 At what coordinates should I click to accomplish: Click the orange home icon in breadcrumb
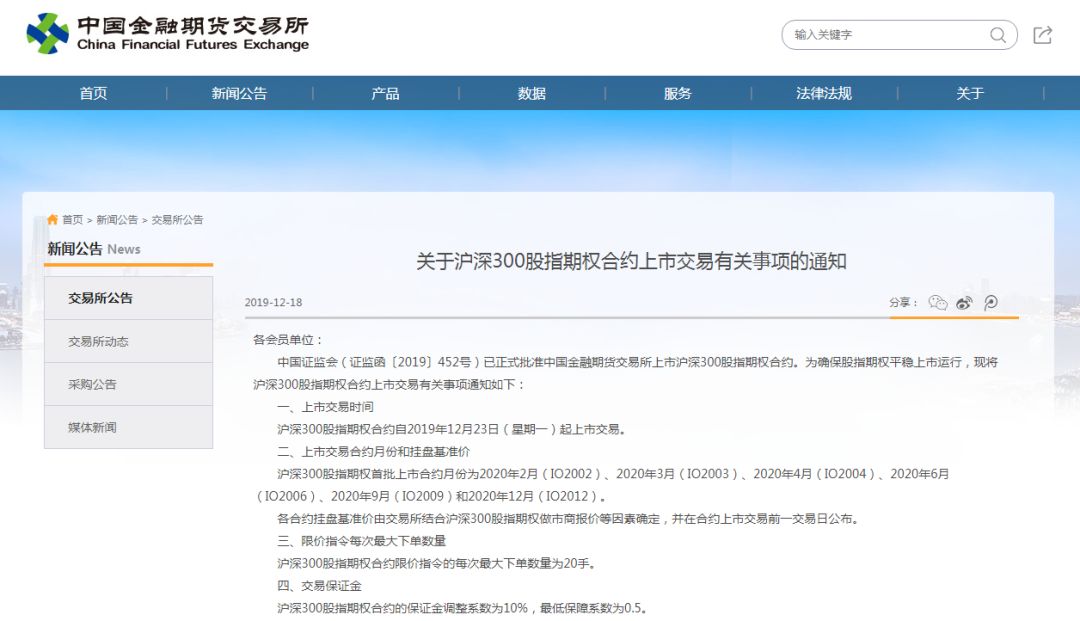[52, 220]
